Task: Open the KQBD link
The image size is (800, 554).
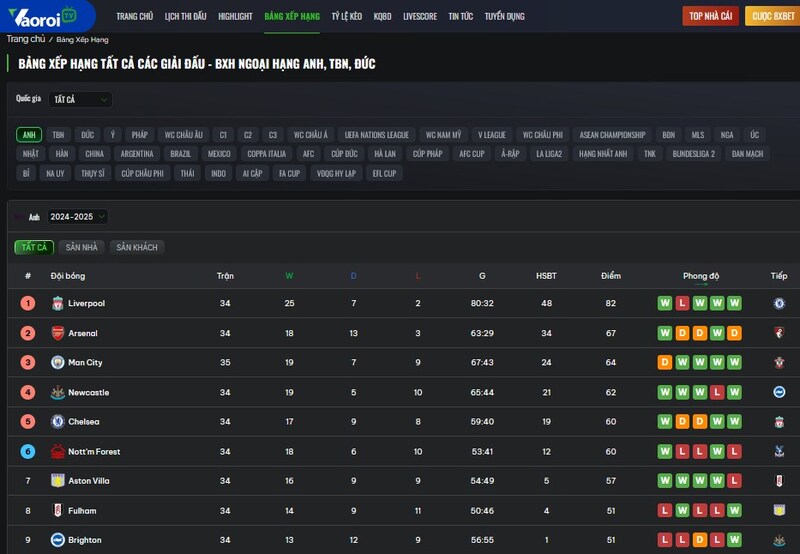Action: pos(383,16)
